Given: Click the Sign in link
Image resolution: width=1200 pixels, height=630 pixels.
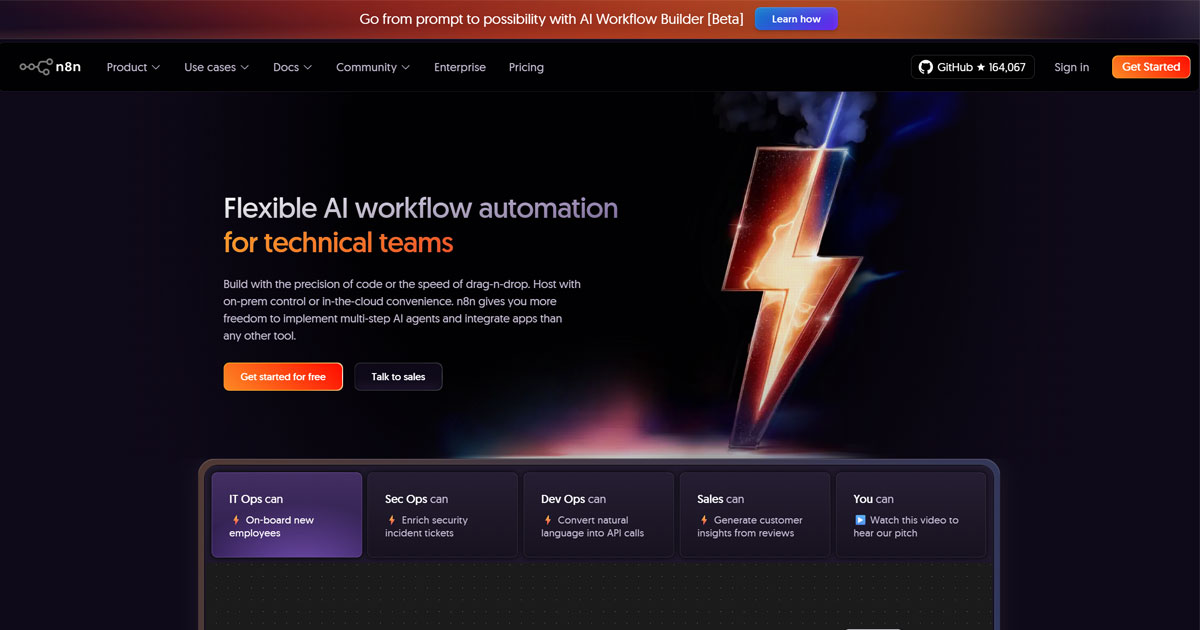Looking at the screenshot, I should tap(1071, 67).
